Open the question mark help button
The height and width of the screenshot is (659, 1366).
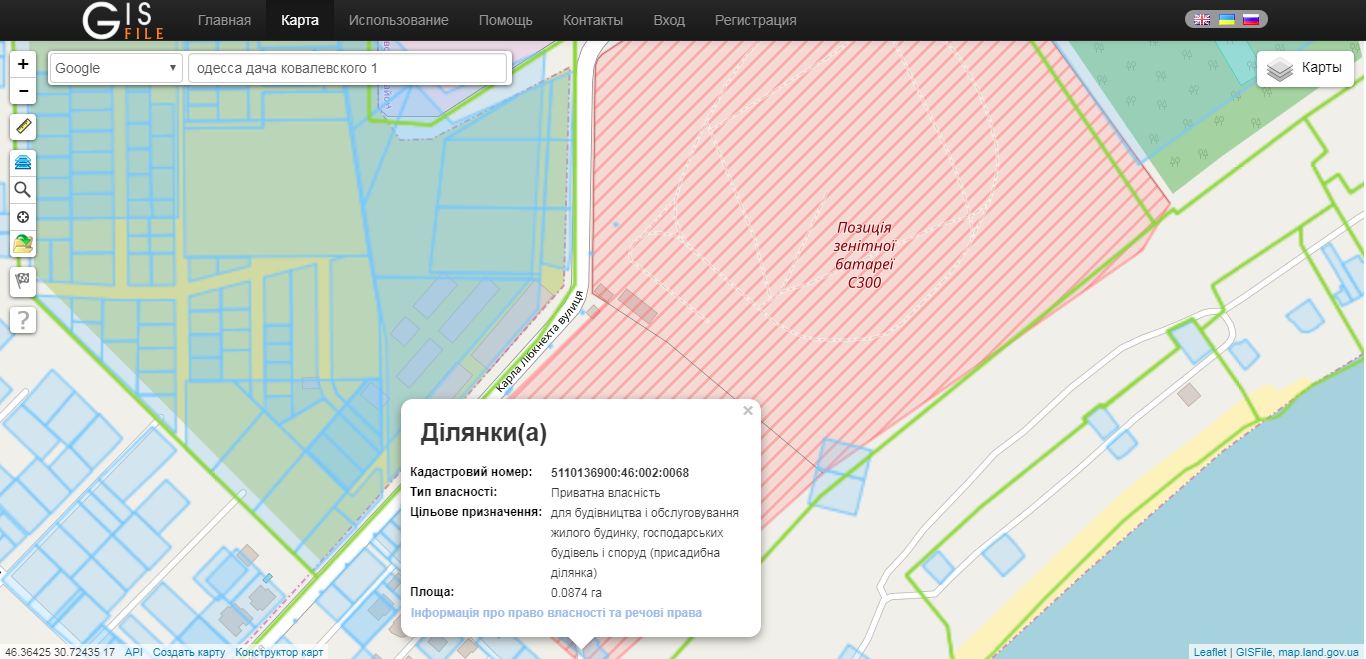(x=23, y=320)
